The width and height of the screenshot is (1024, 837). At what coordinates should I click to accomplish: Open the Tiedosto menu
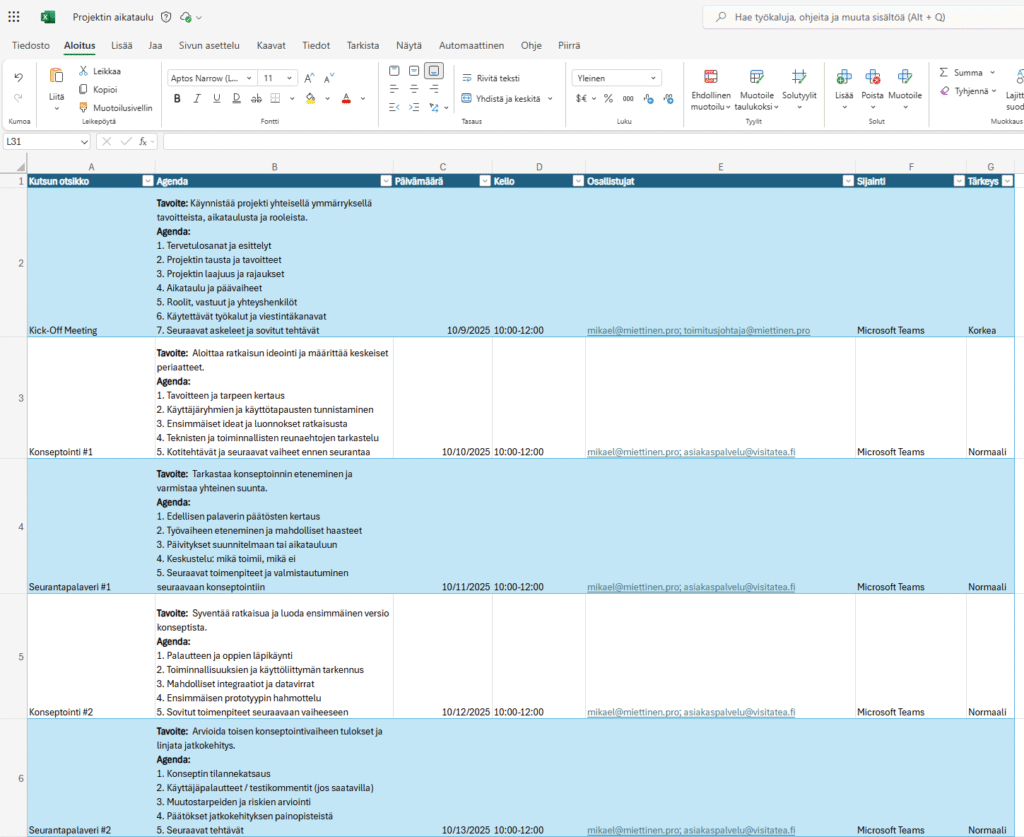coord(31,45)
